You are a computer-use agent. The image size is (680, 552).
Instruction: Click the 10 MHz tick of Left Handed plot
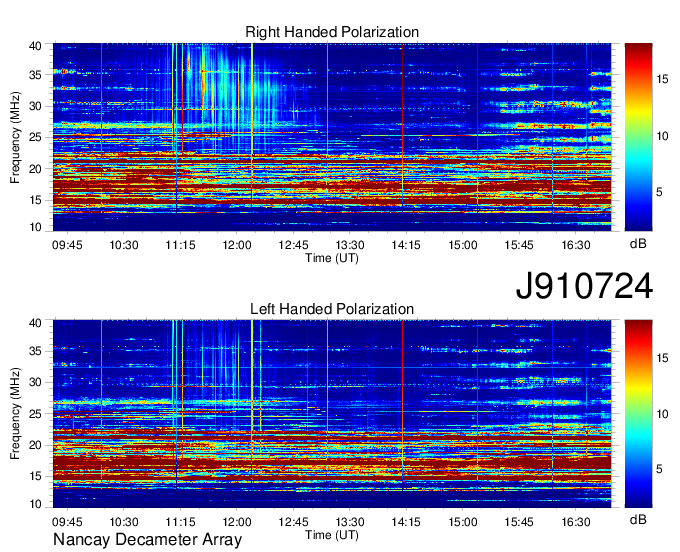coord(36,504)
